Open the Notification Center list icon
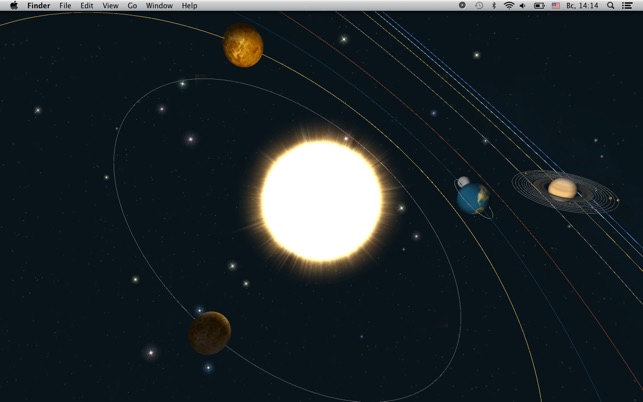 coord(628,6)
